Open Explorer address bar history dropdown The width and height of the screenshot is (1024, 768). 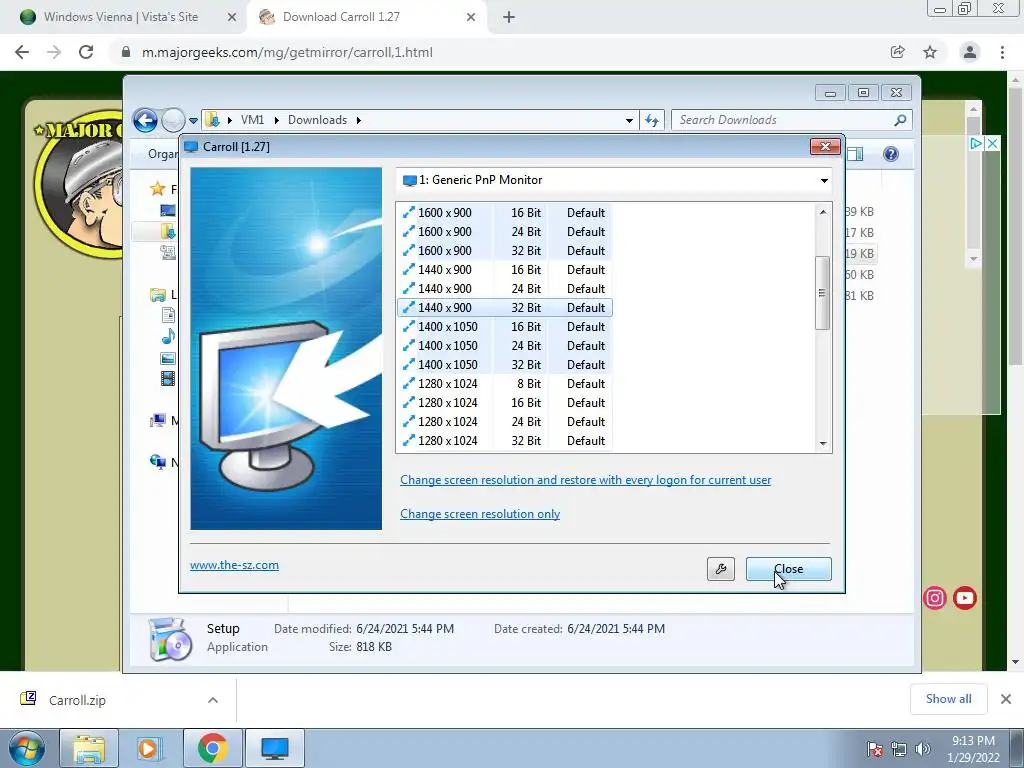coord(629,121)
